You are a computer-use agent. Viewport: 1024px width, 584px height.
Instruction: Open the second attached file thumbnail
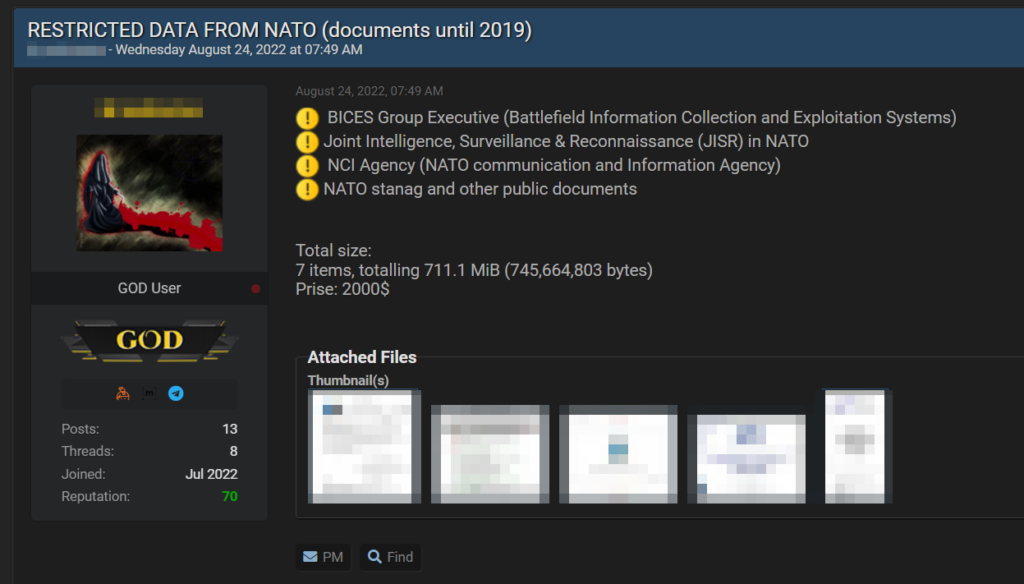coord(490,453)
